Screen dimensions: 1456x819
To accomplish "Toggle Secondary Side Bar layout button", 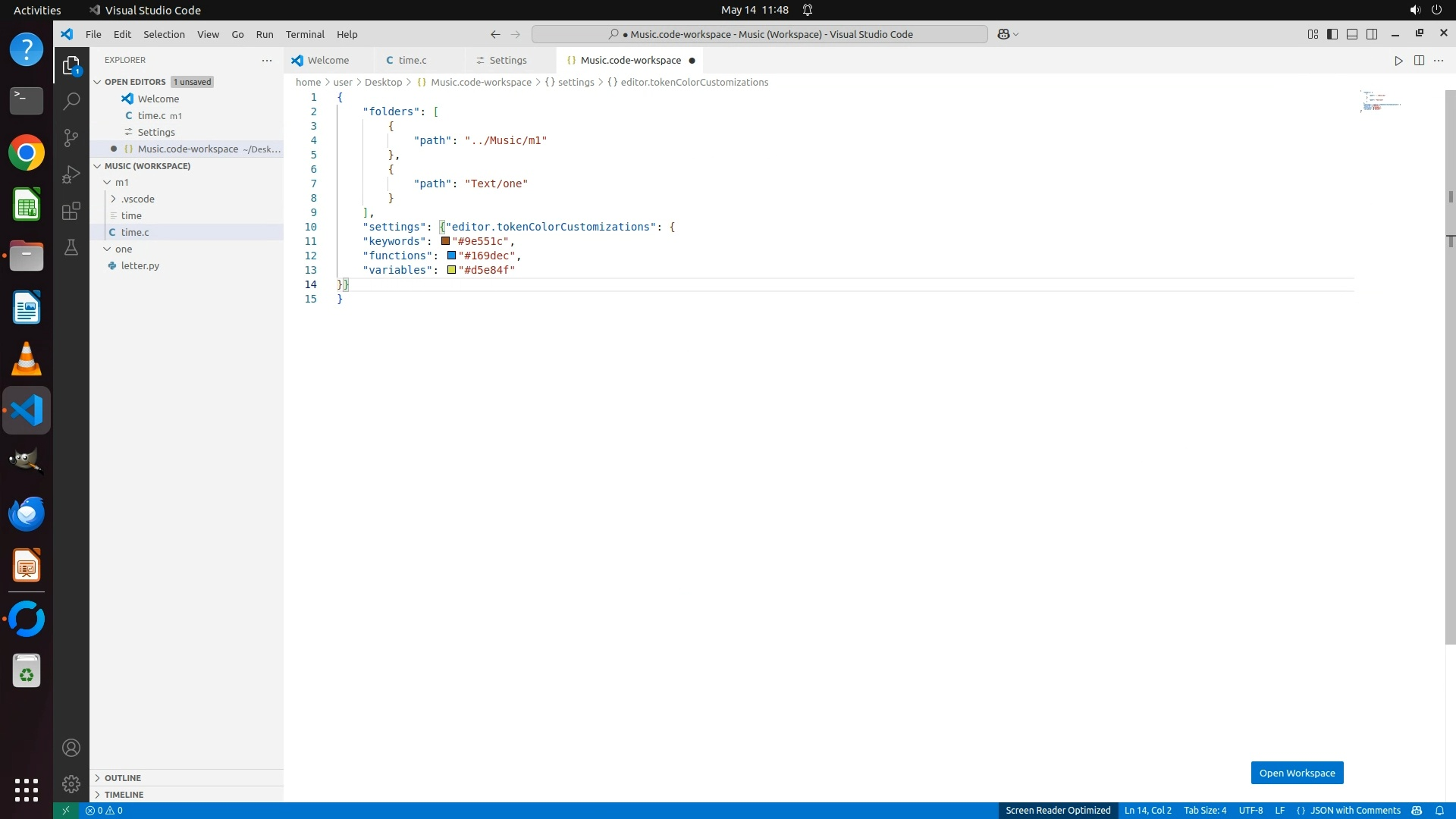I will point(1372,34).
